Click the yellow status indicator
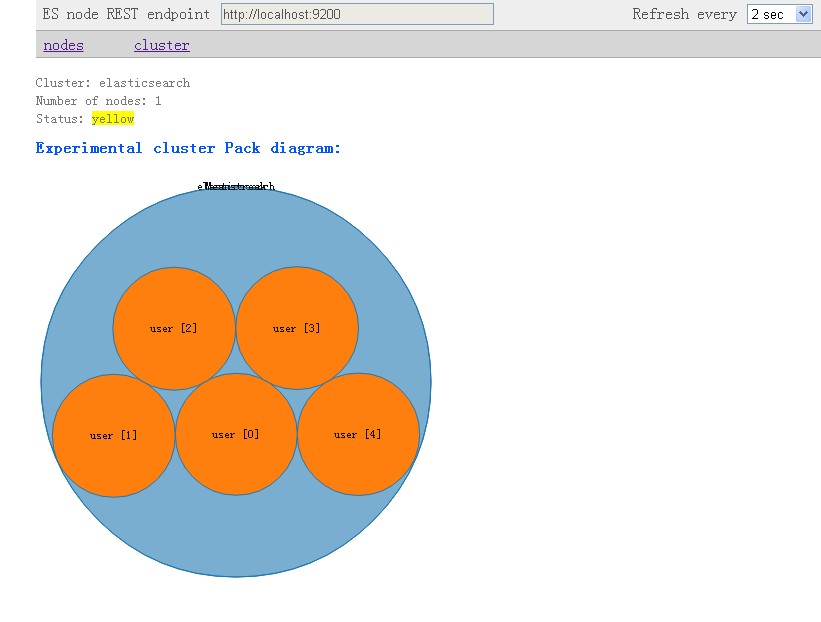This screenshot has height=622, width=821. click(113, 119)
